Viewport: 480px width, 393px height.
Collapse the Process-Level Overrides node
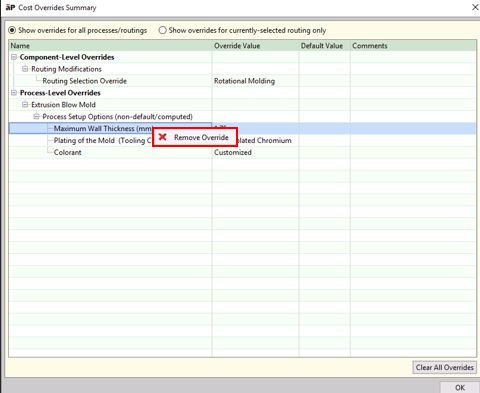point(14,93)
